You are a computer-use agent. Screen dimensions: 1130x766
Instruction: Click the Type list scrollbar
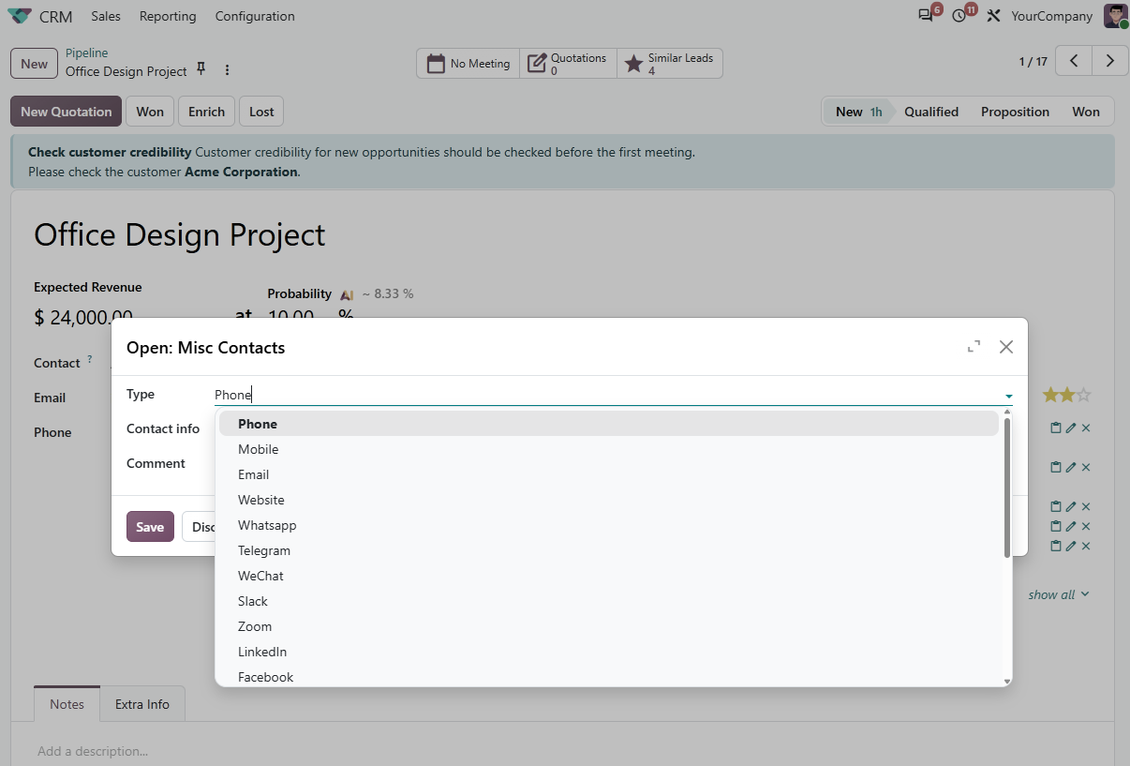pyautogui.click(x=1007, y=486)
